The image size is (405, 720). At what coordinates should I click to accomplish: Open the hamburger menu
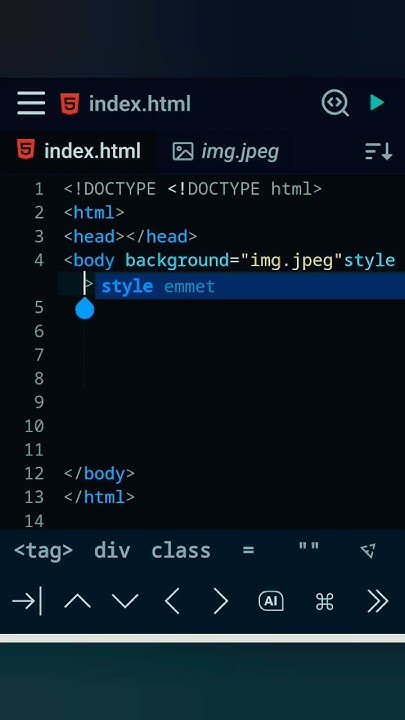coord(31,103)
